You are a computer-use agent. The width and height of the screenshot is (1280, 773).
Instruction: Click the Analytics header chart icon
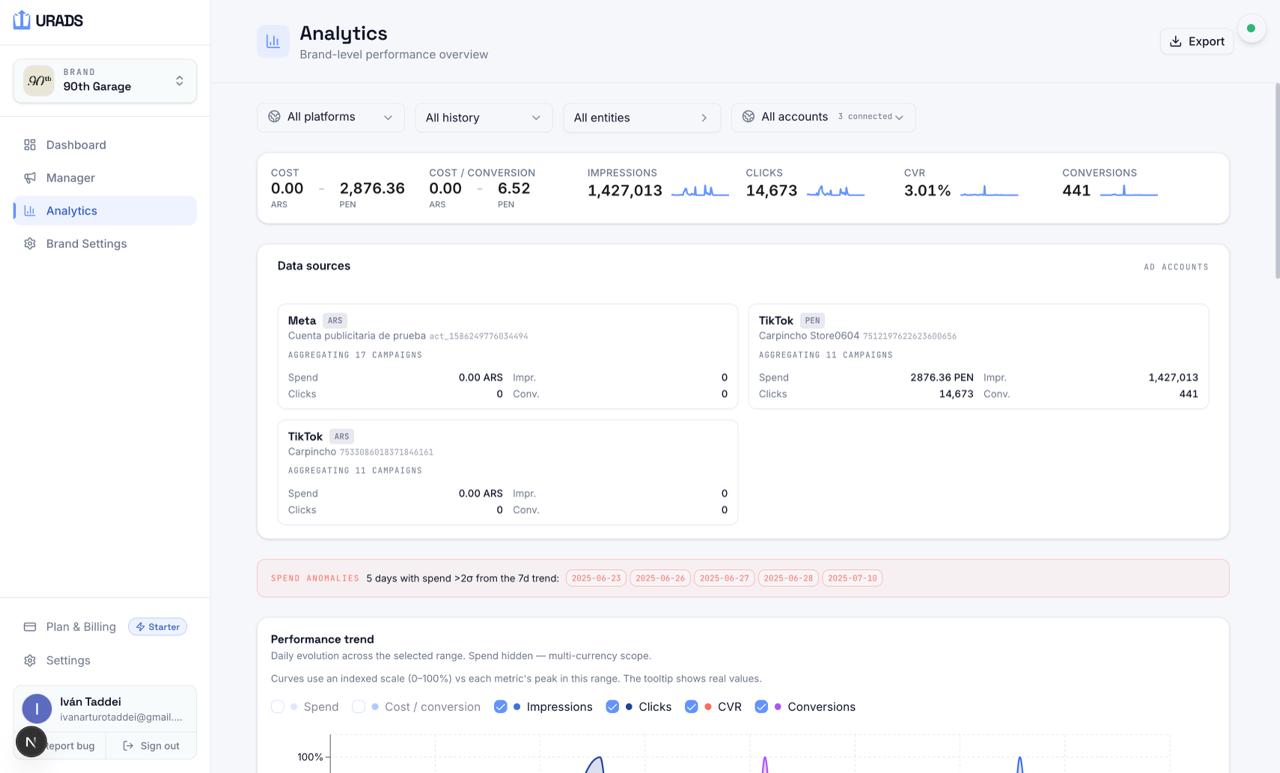click(x=273, y=41)
